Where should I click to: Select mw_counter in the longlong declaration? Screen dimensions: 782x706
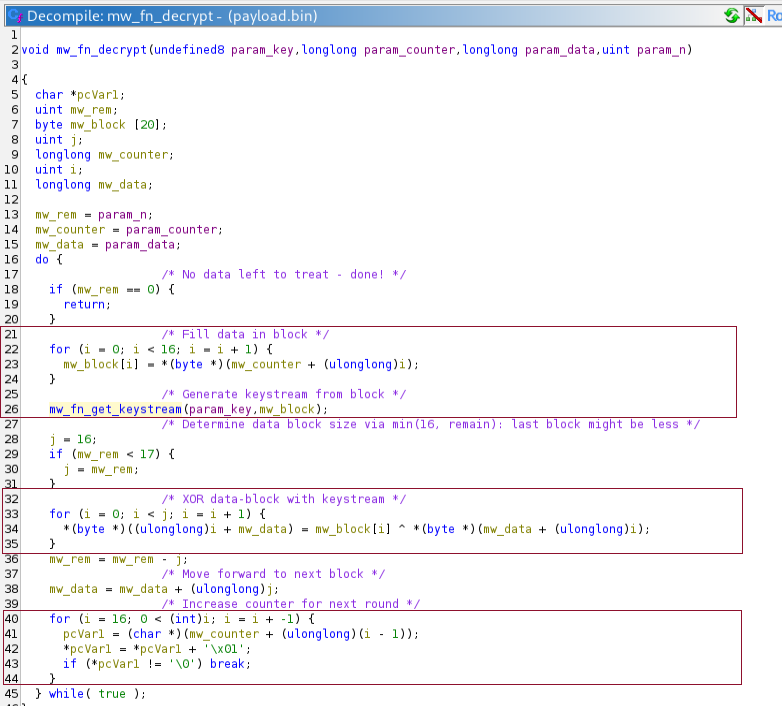pos(133,155)
